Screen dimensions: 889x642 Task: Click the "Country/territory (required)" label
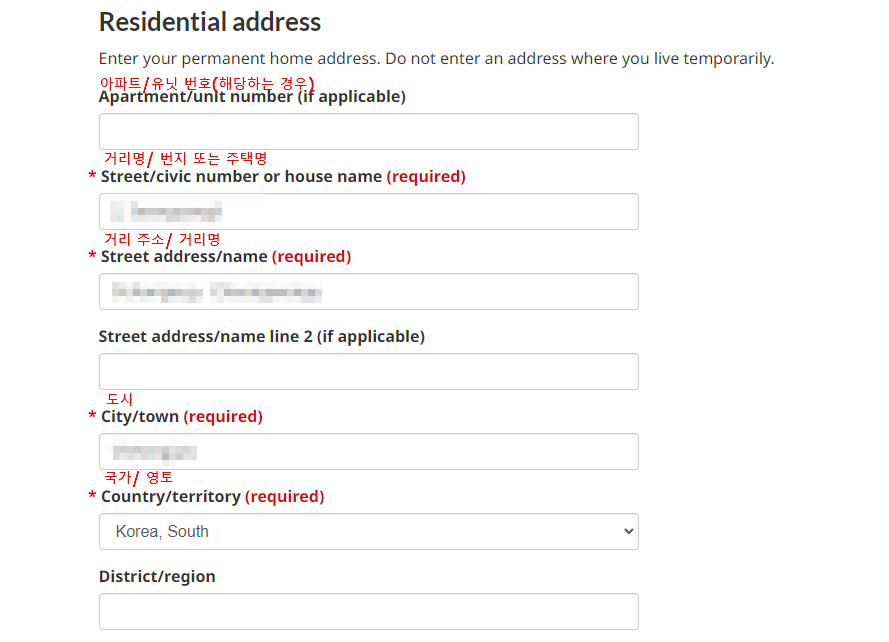coord(212,497)
